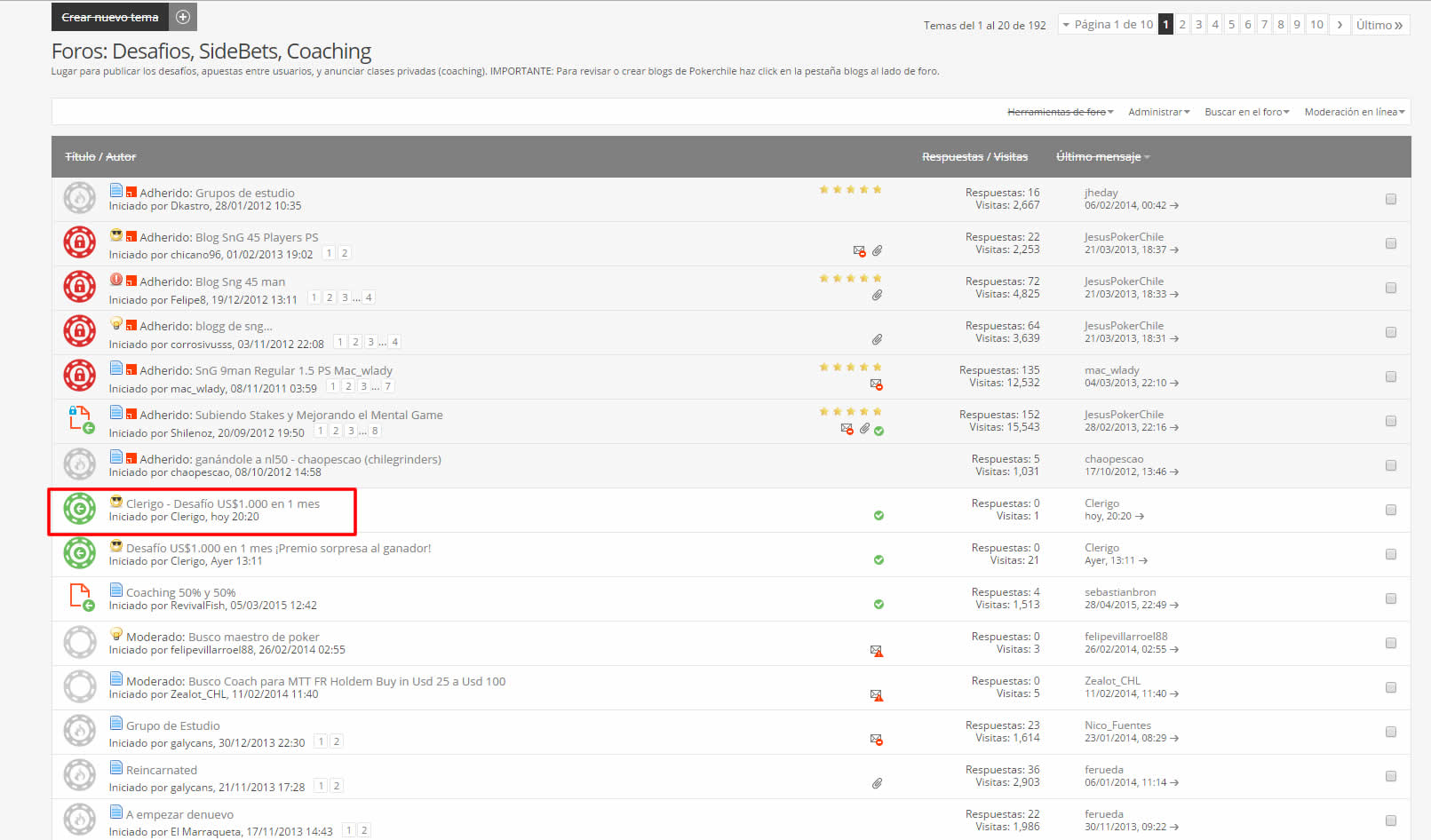This screenshot has width=1431, height=840.
Task: Tick the checkbox on the Reincarnated thread row
Action: pos(1391,776)
